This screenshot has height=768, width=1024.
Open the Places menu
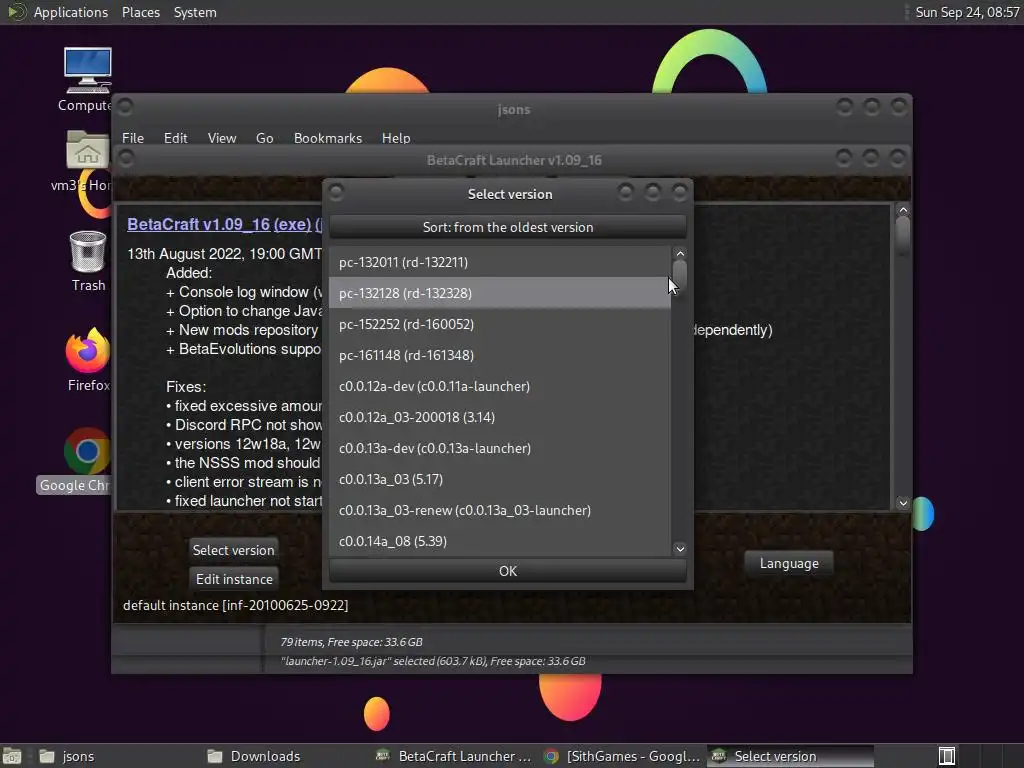click(140, 12)
